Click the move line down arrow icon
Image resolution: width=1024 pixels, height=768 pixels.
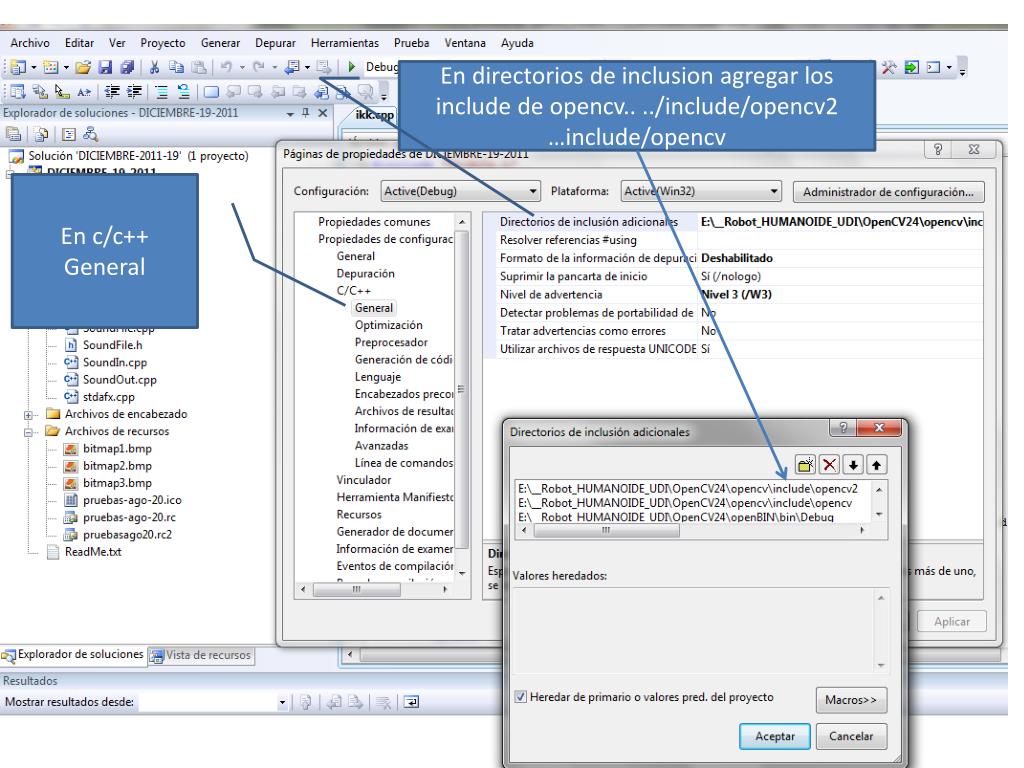[x=853, y=465]
